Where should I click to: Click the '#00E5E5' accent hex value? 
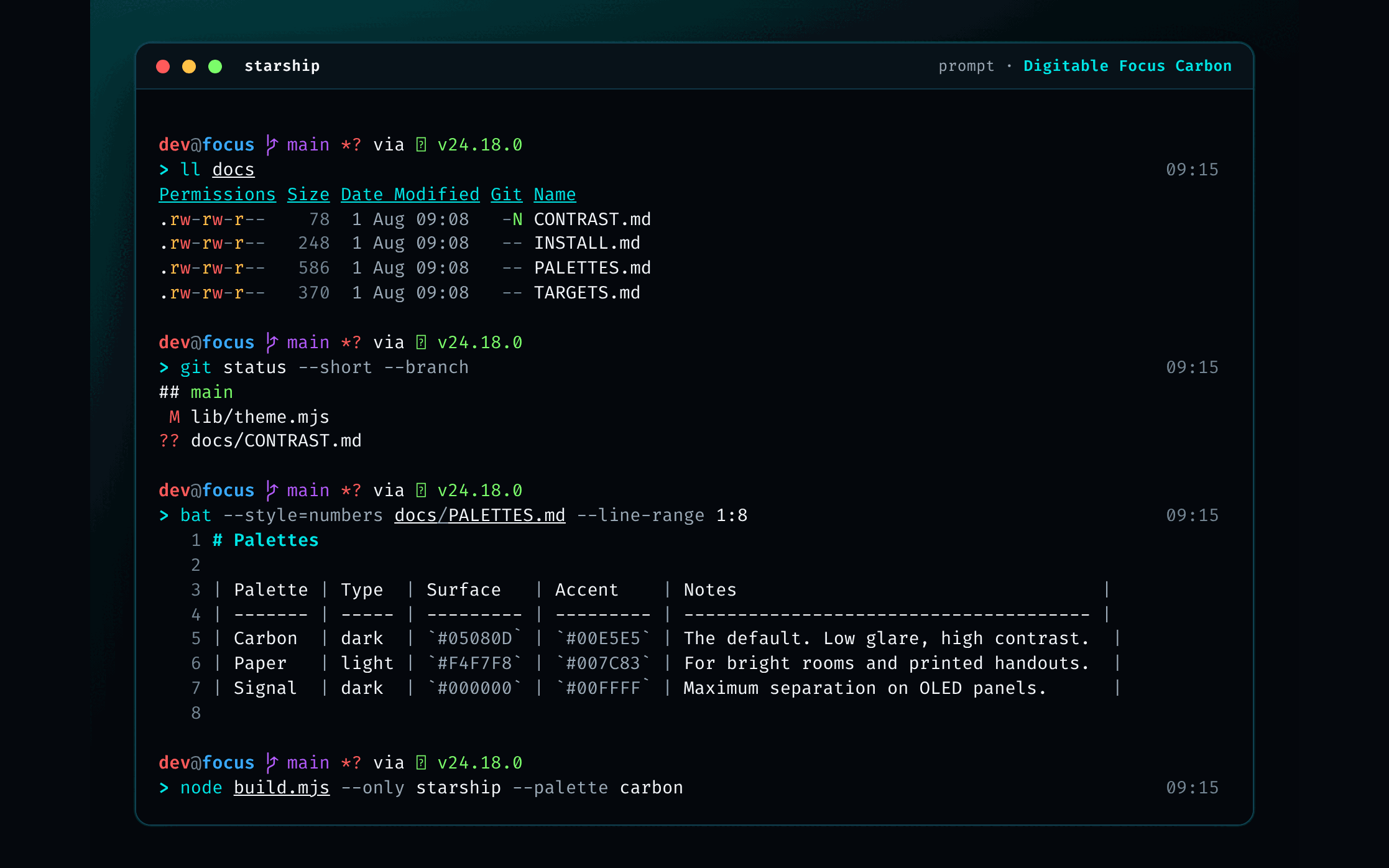tap(603, 639)
